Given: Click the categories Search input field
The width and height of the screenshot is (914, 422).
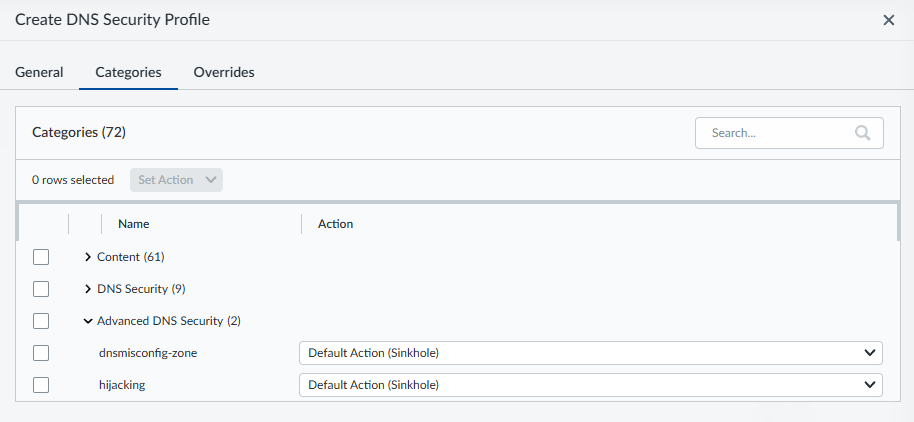Looking at the screenshot, I should (x=775, y=133).
